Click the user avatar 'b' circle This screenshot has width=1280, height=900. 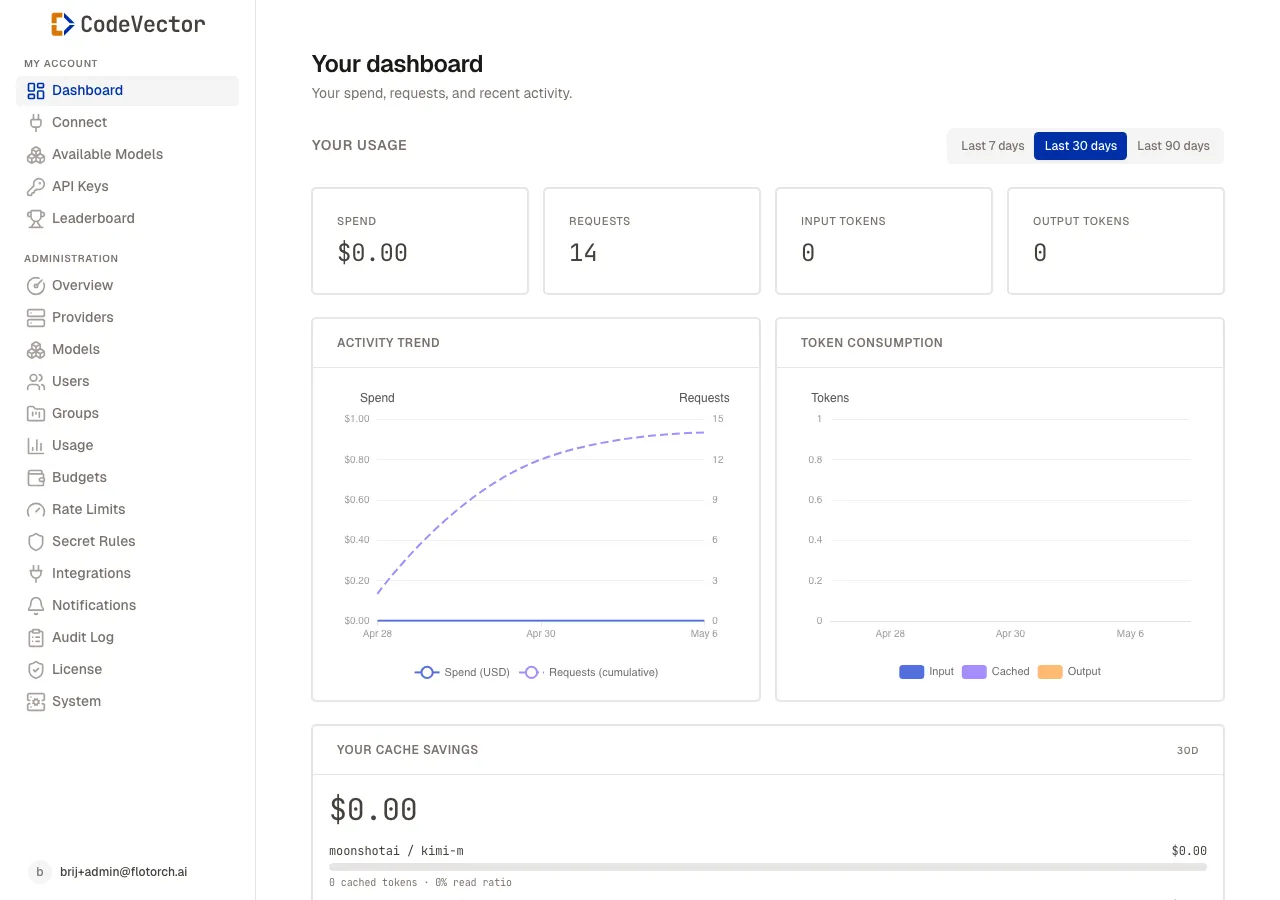(x=39, y=872)
